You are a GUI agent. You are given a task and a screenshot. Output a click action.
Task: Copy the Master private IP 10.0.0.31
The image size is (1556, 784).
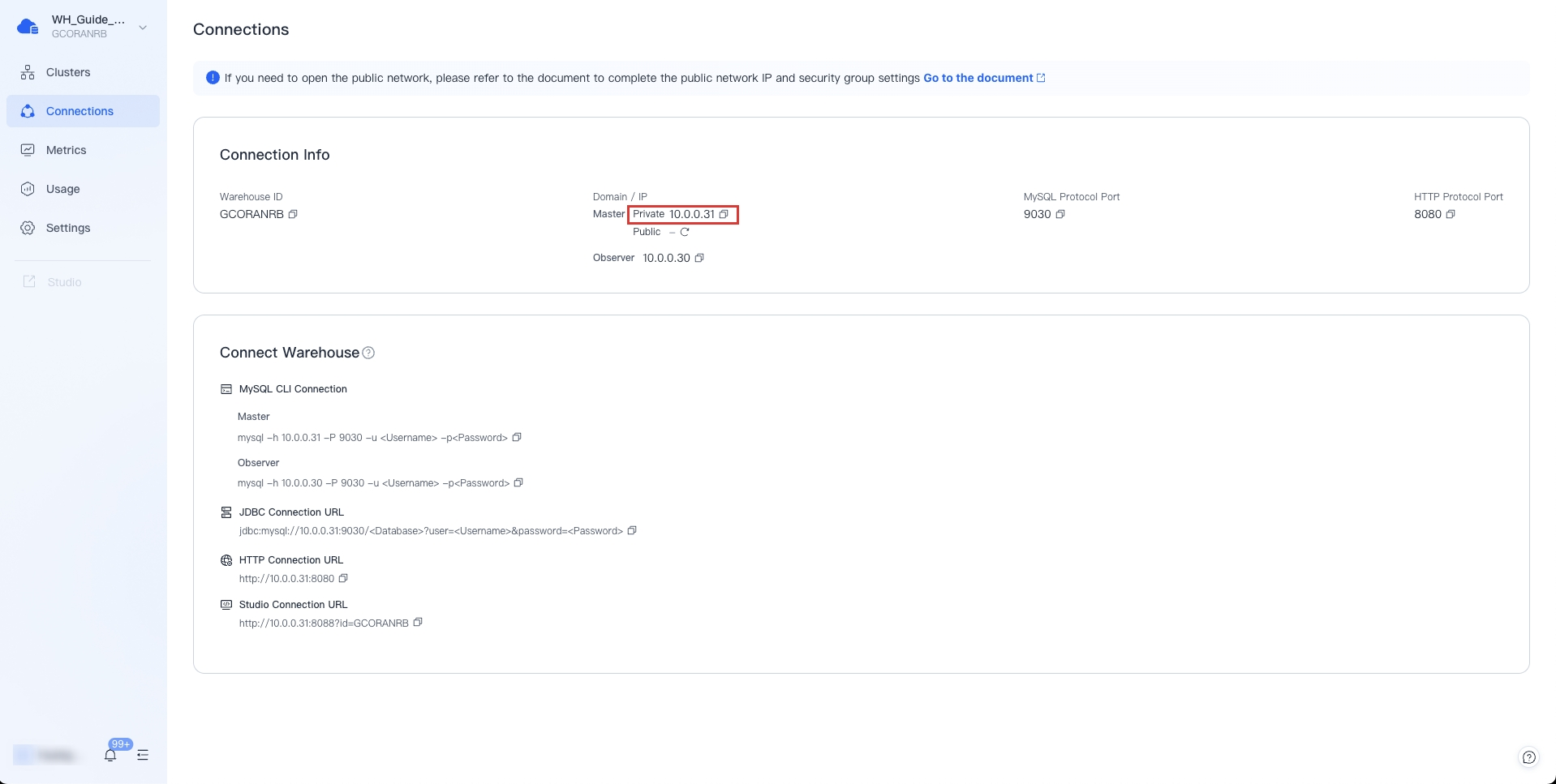(724, 214)
